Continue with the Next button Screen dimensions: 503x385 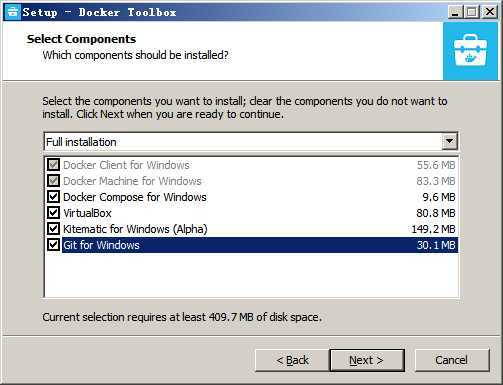[x=367, y=360]
